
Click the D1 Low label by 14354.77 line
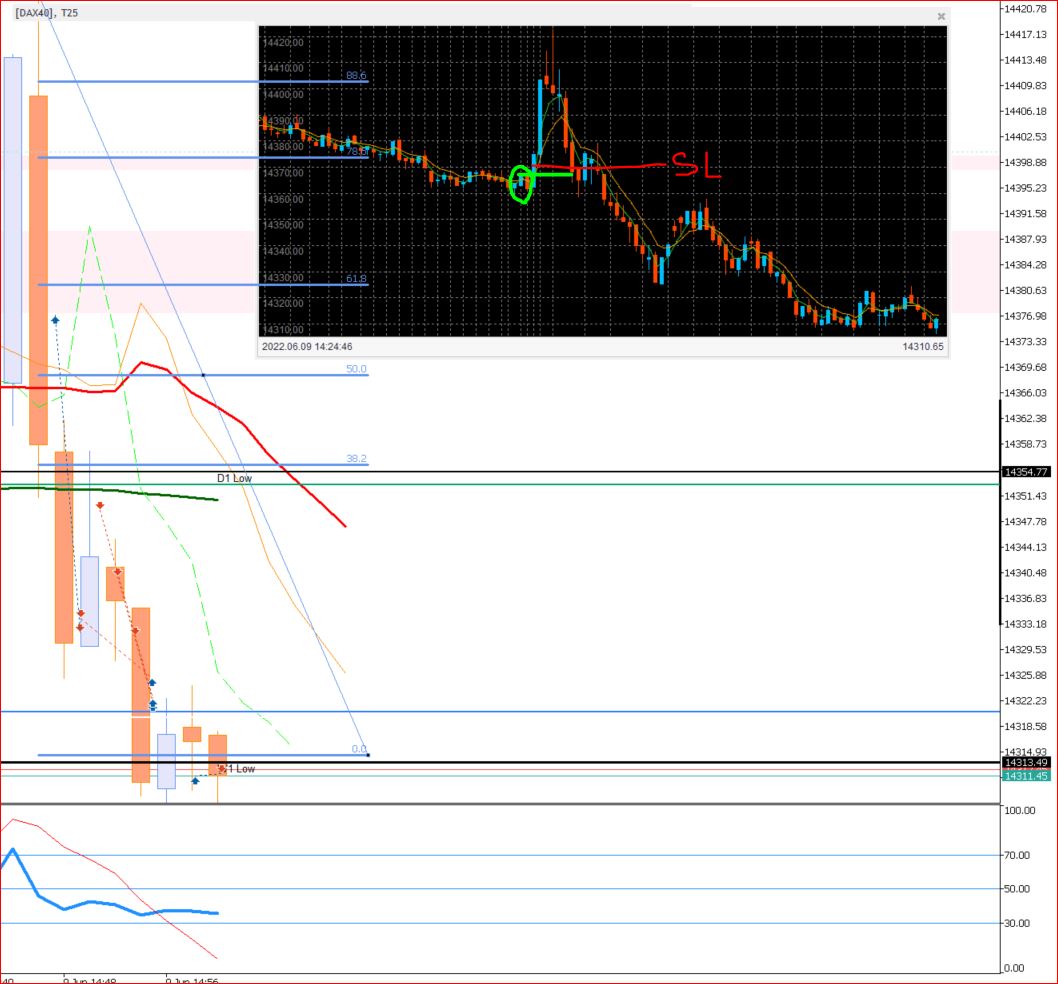pyautogui.click(x=234, y=479)
